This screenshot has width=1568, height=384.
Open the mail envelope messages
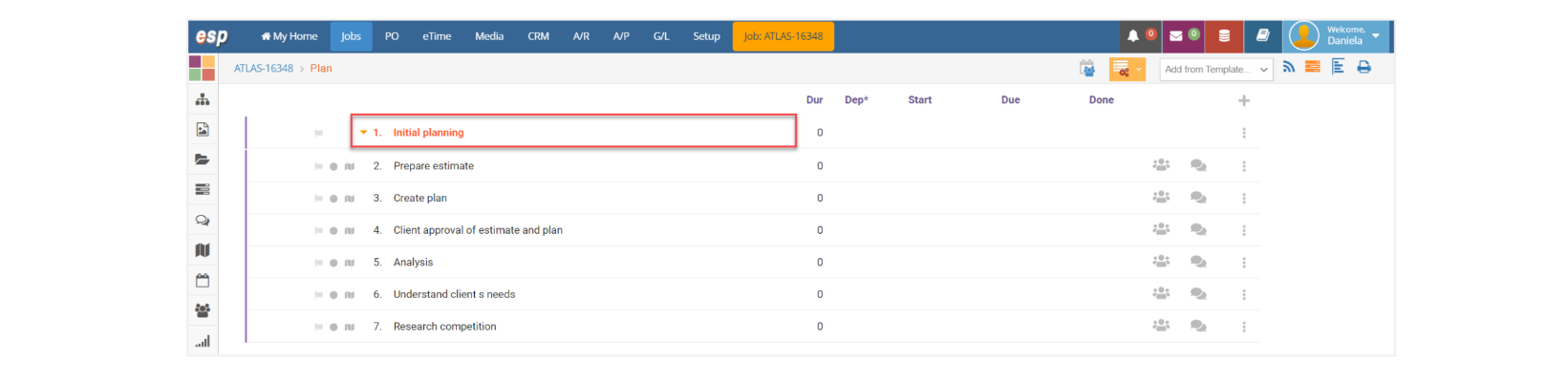tap(1176, 36)
